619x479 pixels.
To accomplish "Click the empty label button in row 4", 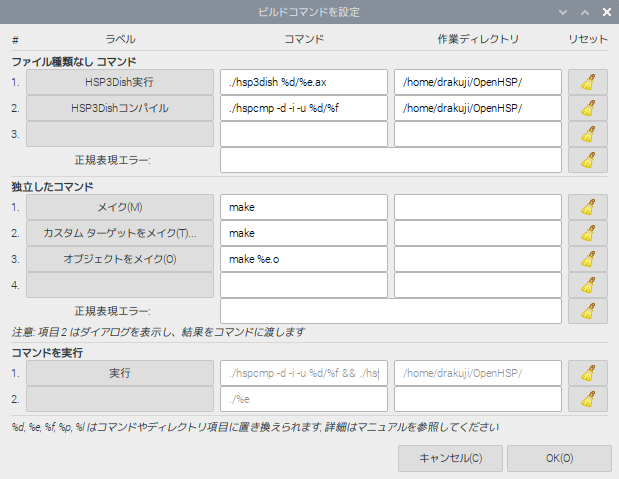I will [120, 285].
